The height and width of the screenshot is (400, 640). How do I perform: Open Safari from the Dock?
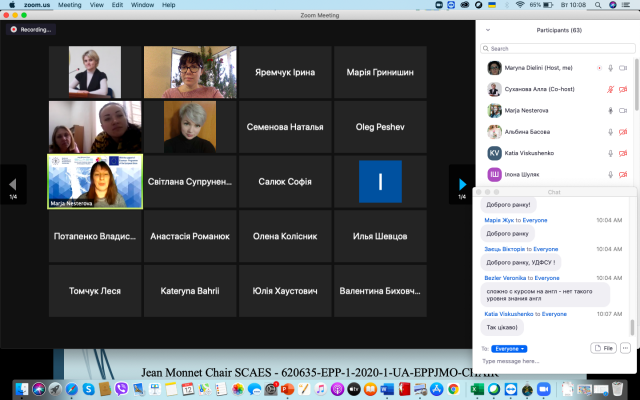pos(72,389)
